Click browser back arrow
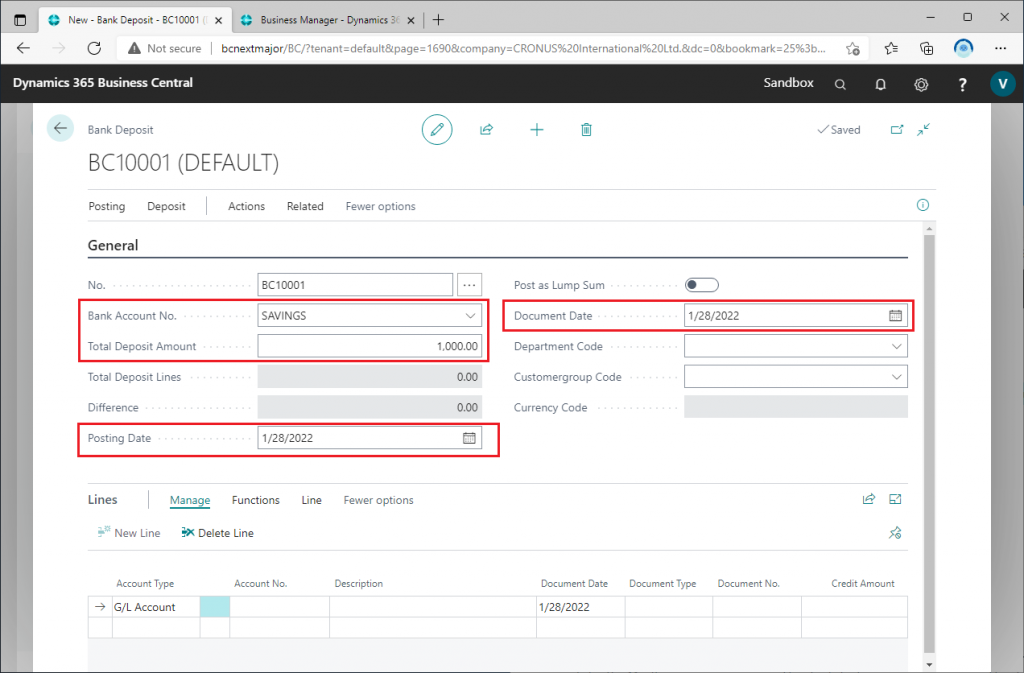The image size is (1024, 673). point(24,48)
